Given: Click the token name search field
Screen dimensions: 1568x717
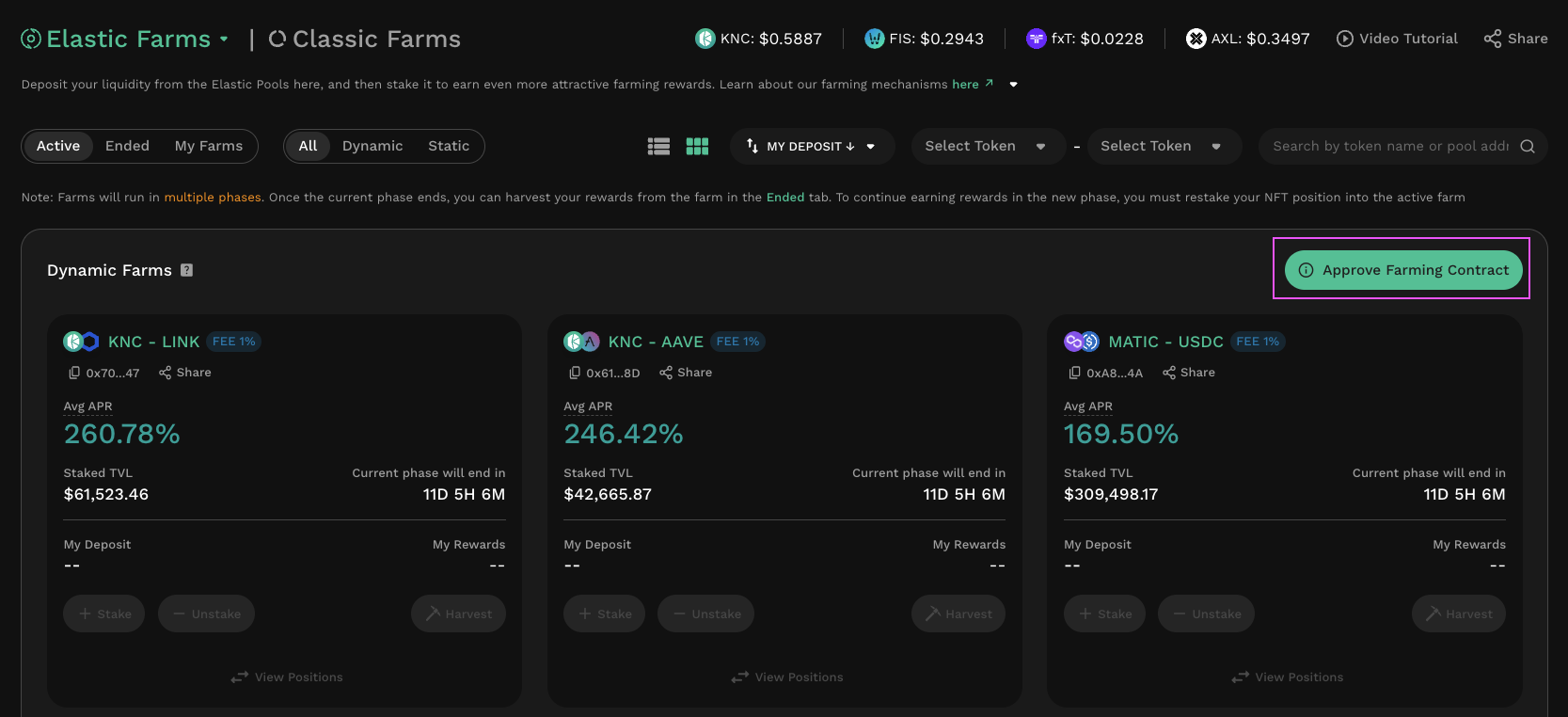Looking at the screenshot, I should [x=1390, y=146].
